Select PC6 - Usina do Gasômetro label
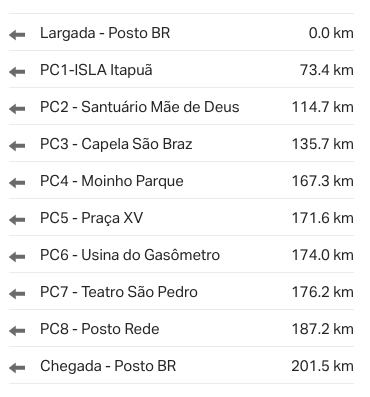Image resolution: width=370 pixels, height=397 pixels. pos(130,255)
